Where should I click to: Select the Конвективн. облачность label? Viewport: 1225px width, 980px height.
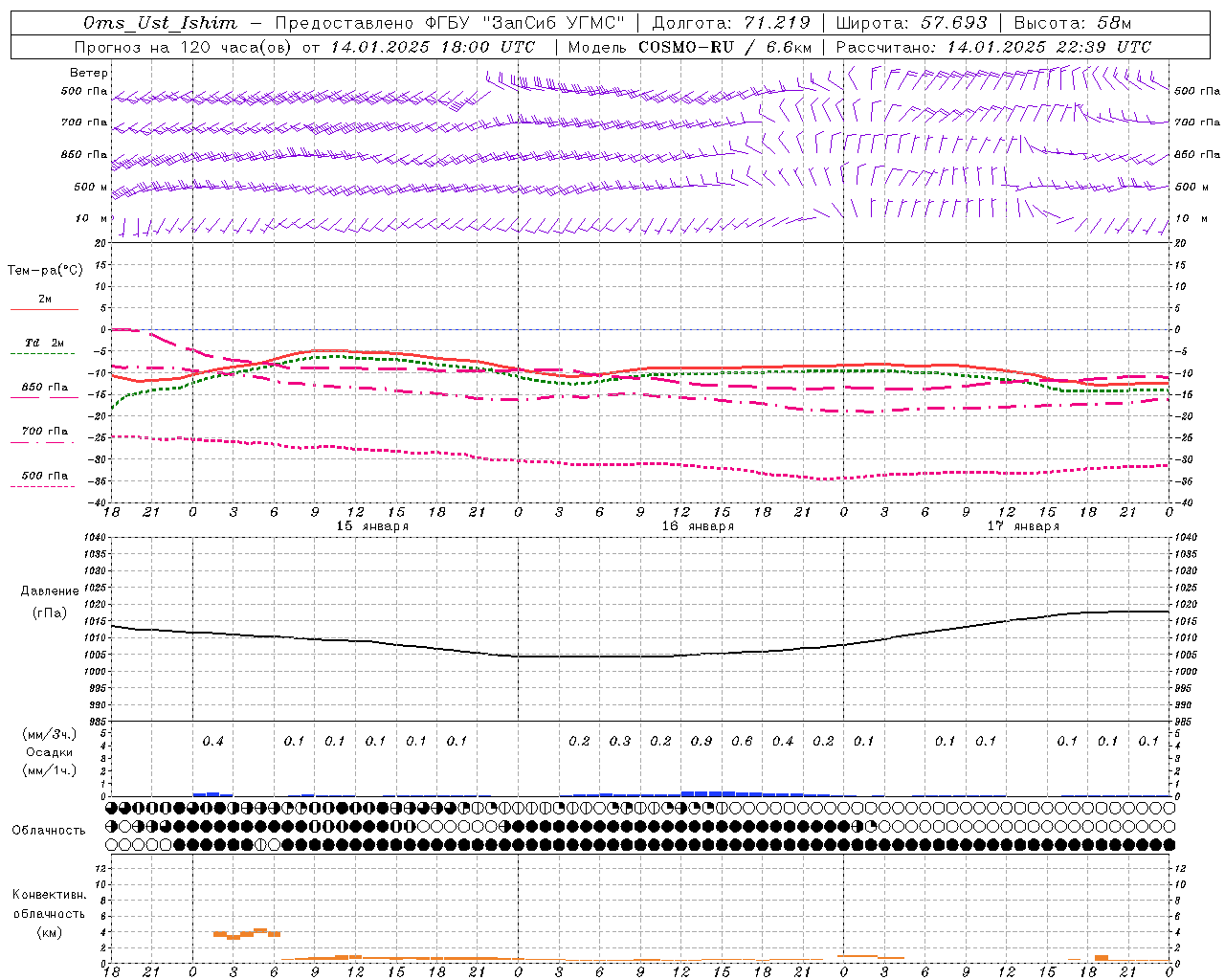[x=49, y=904]
